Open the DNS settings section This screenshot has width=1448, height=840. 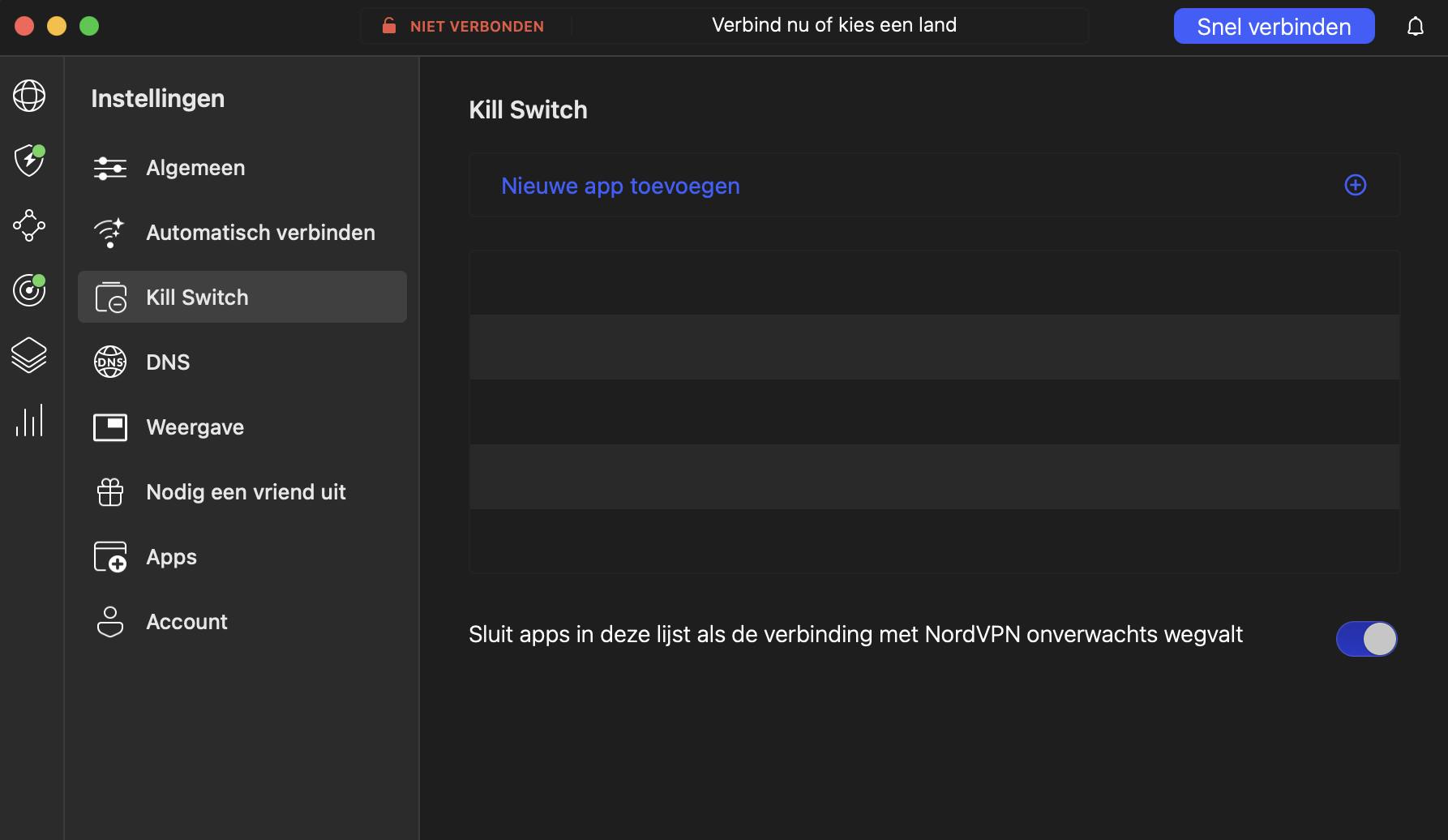coord(168,362)
